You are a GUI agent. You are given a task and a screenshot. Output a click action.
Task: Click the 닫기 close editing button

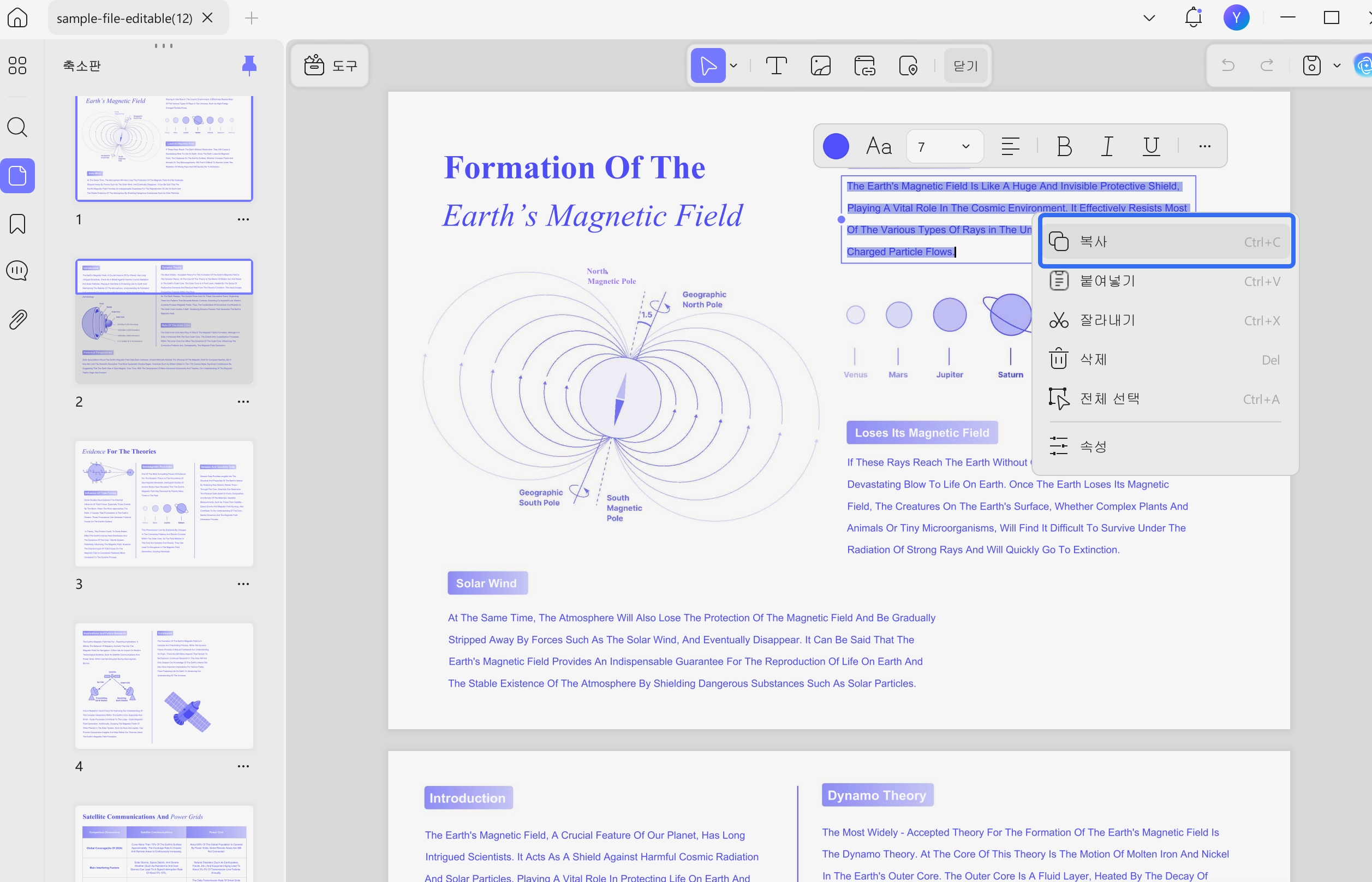pyautogui.click(x=965, y=65)
